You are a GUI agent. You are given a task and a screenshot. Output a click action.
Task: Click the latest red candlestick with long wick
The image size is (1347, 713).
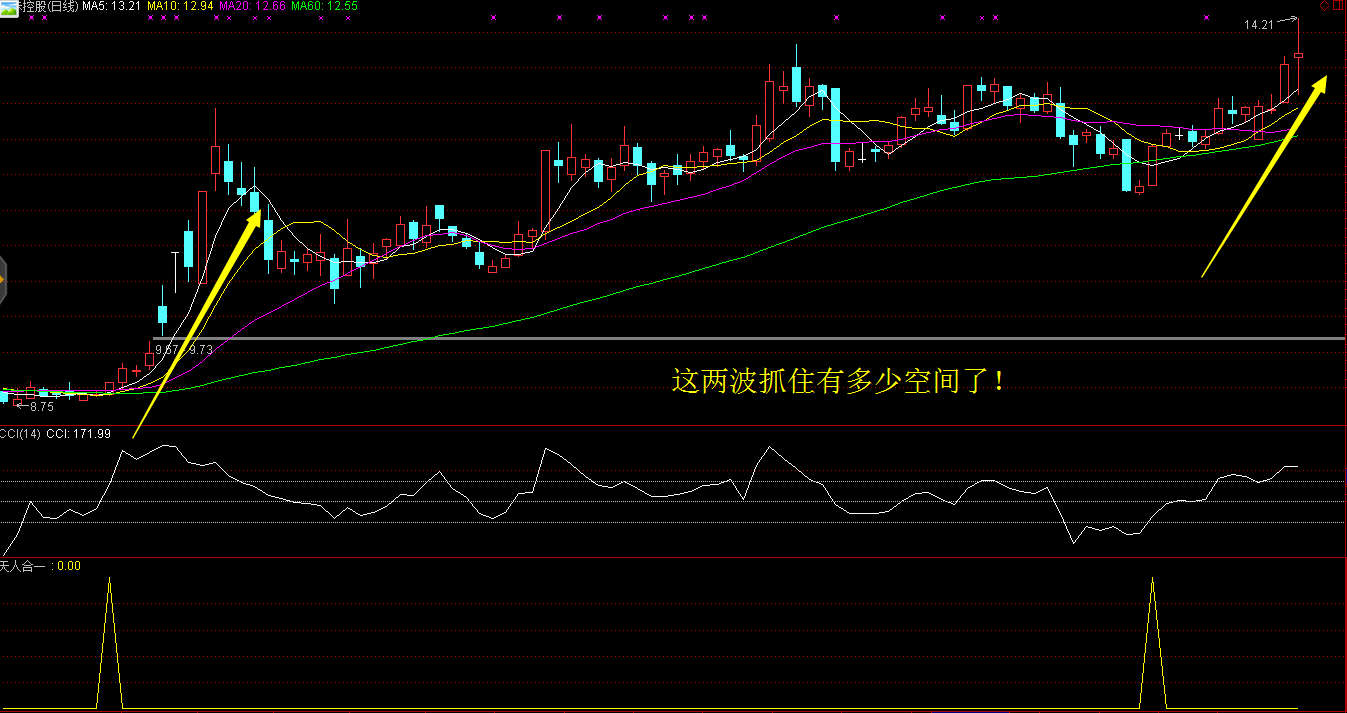click(1298, 55)
